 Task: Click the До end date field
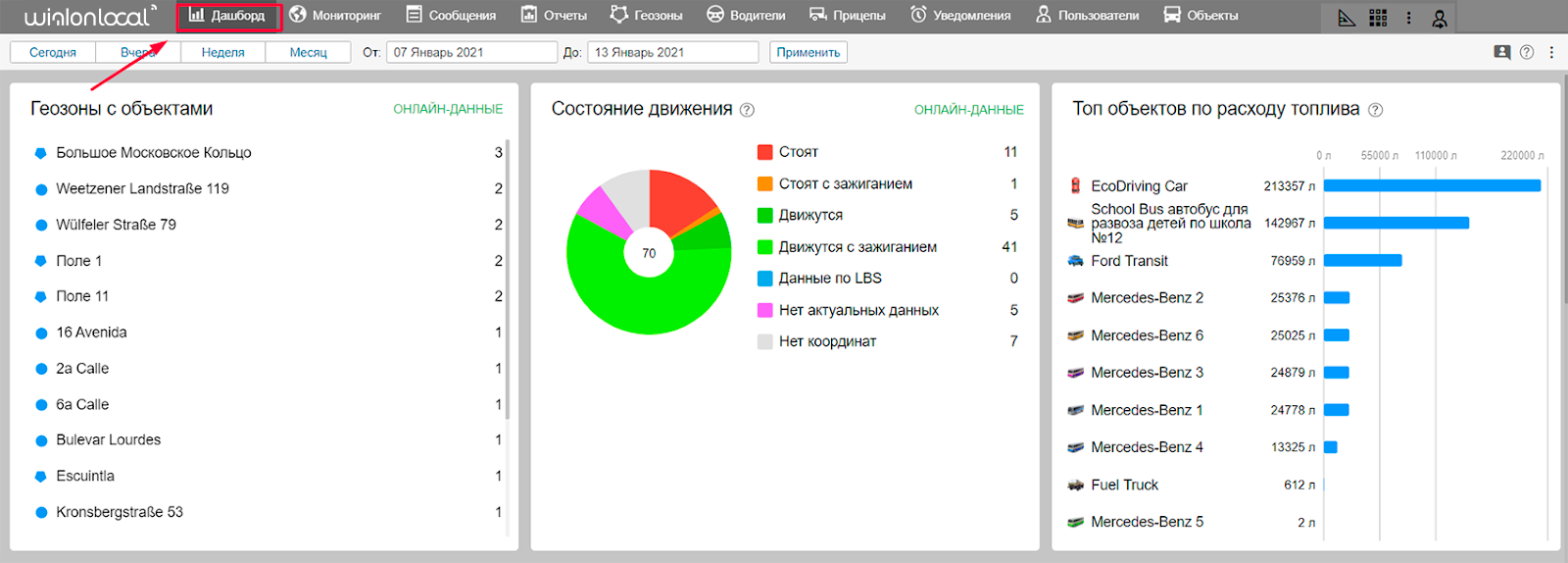(x=672, y=52)
